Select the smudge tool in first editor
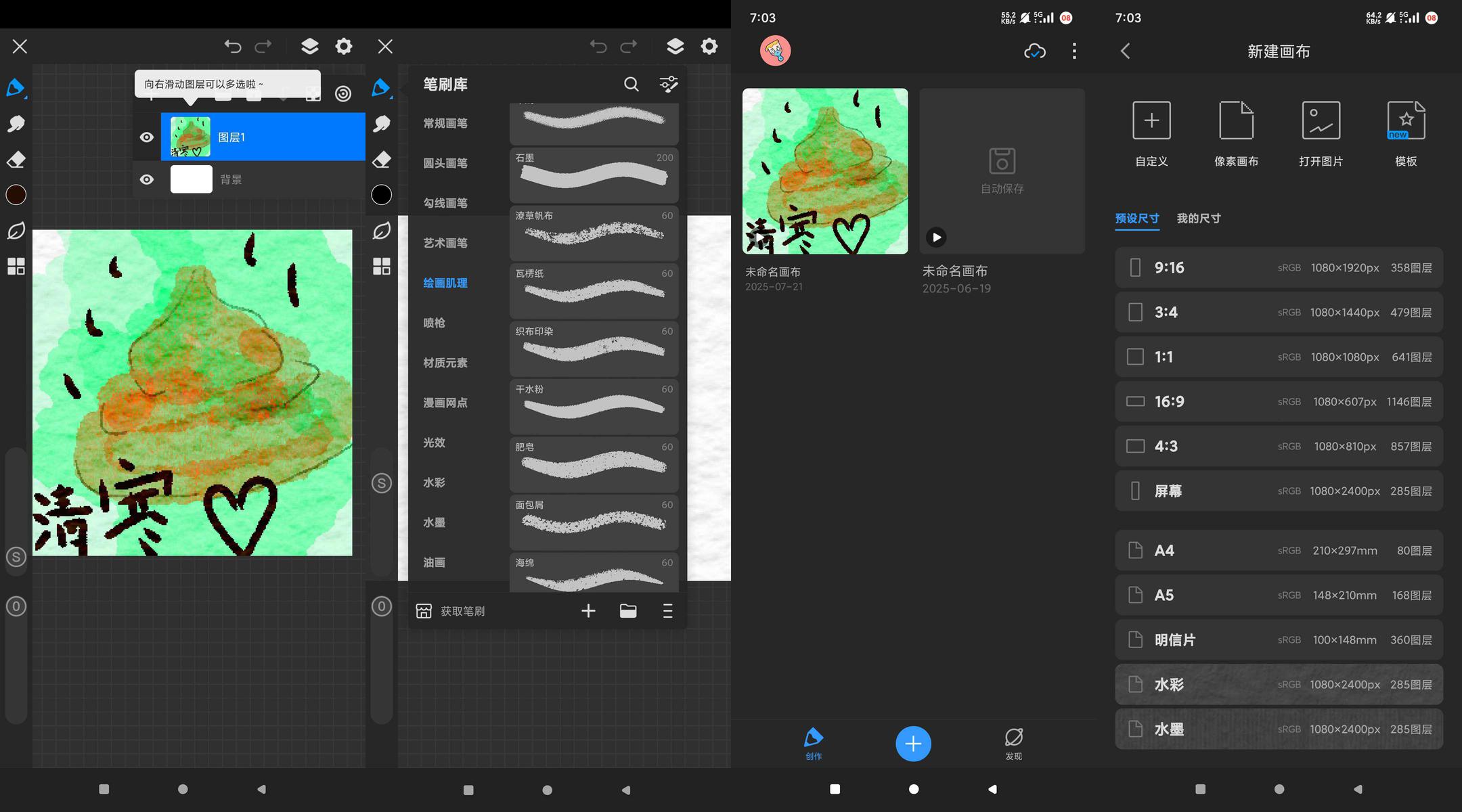This screenshot has height=812, width=1462. (x=16, y=123)
